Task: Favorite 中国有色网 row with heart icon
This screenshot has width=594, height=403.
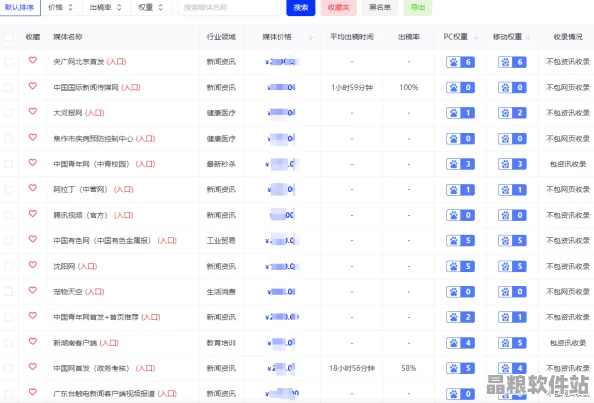Action: click(x=33, y=239)
